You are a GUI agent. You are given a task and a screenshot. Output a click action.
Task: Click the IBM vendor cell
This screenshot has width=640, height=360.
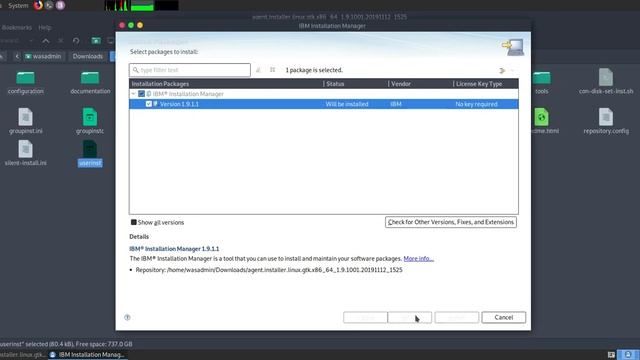[x=396, y=104]
